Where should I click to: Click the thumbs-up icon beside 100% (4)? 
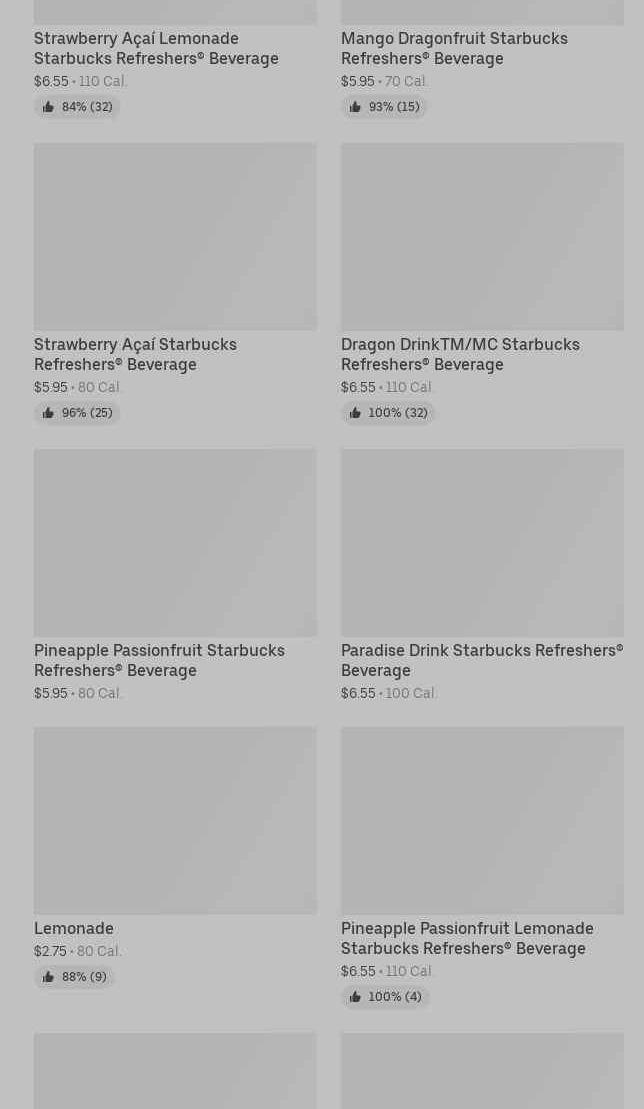tap(355, 997)
